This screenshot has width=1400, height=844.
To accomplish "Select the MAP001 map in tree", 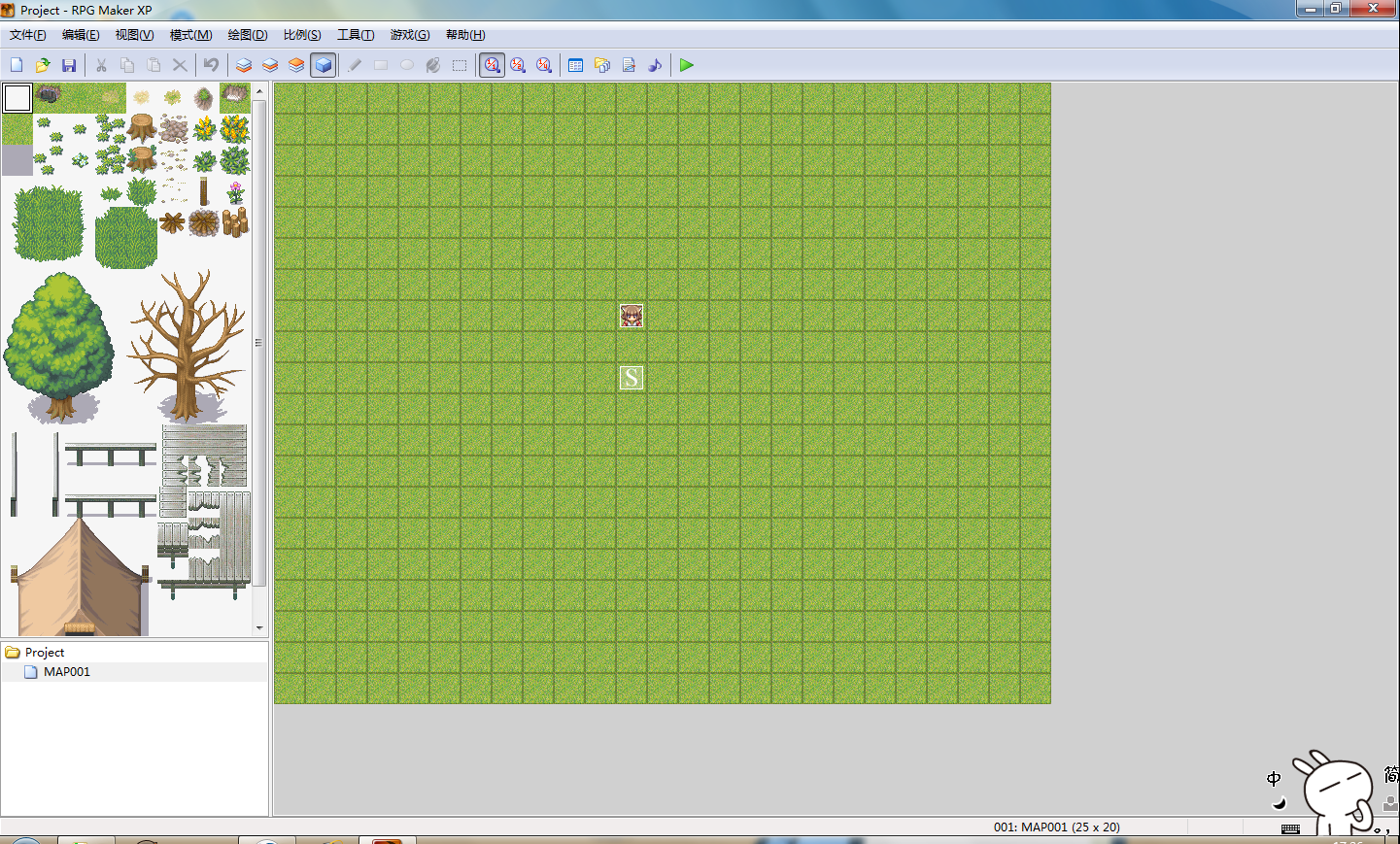I will click(67, 672).
